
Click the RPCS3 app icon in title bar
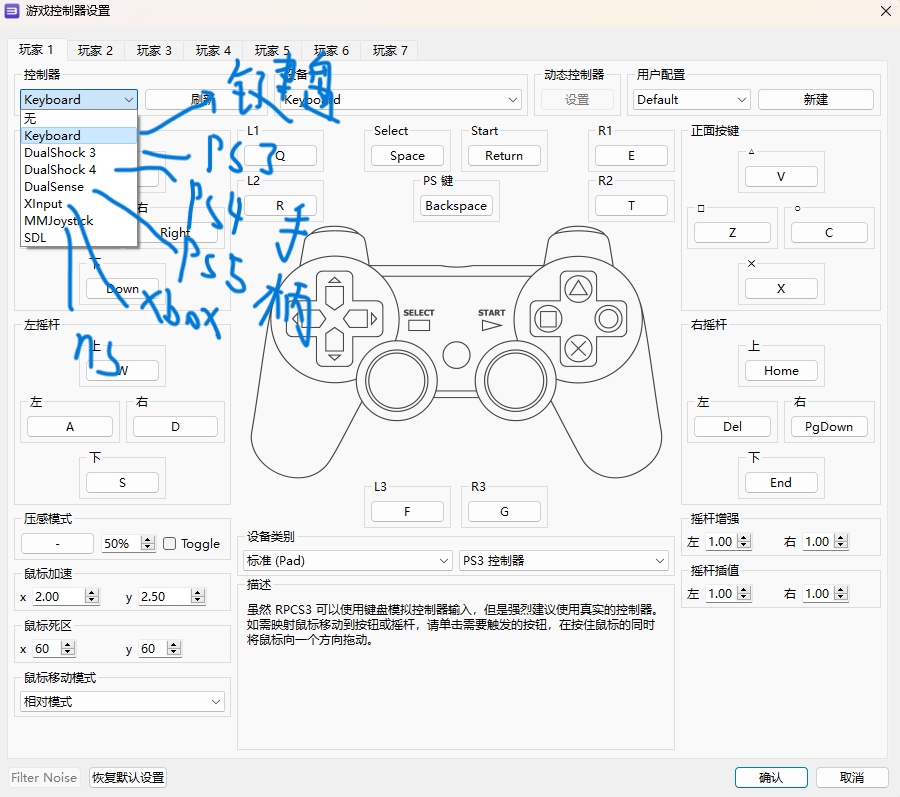[x=12, y=11]
